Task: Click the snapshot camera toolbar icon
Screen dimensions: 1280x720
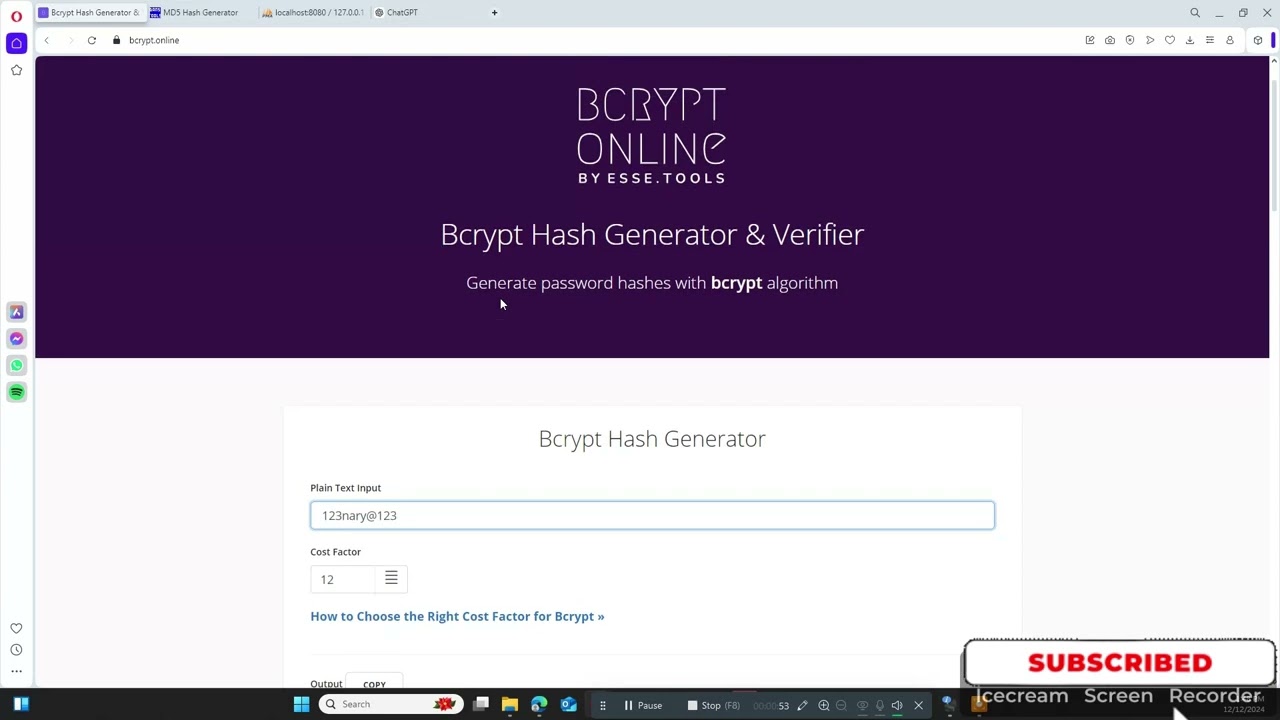Action: tap(1110, 40)
